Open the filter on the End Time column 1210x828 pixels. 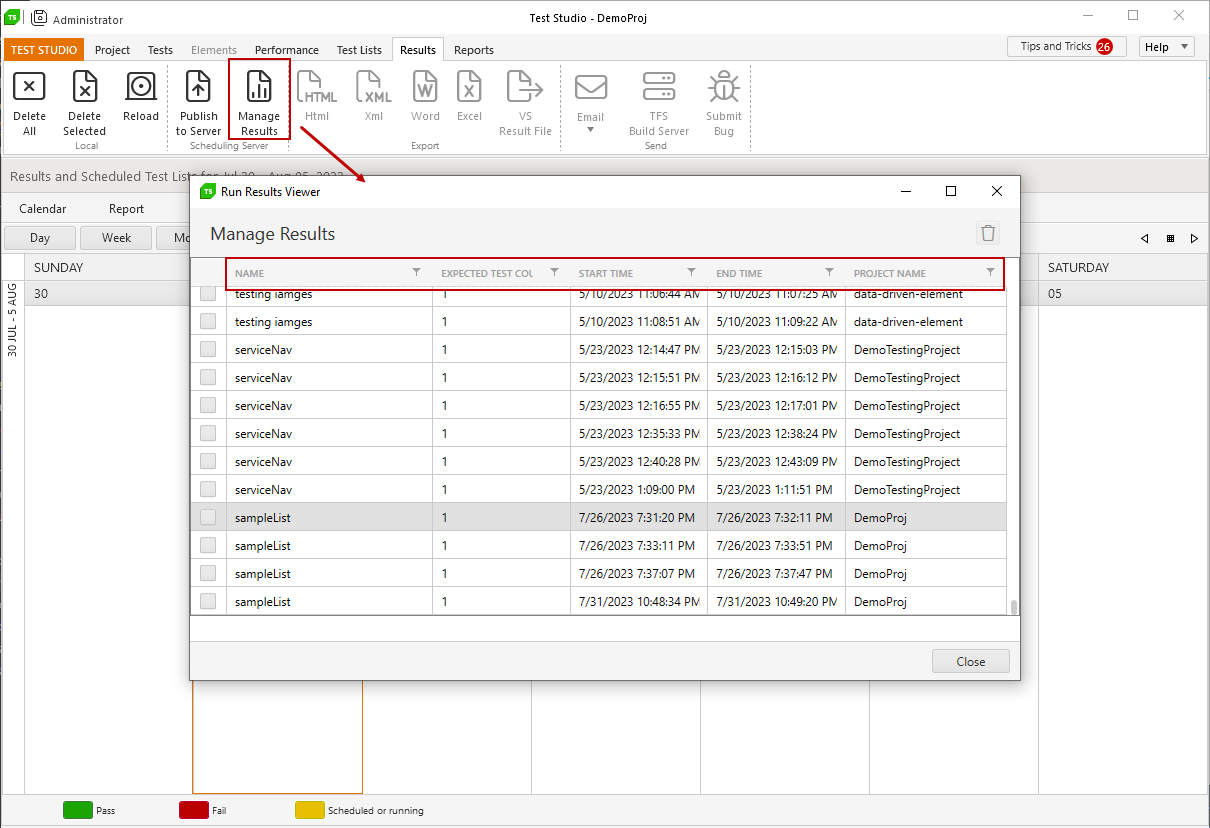(x=830, y=272)
